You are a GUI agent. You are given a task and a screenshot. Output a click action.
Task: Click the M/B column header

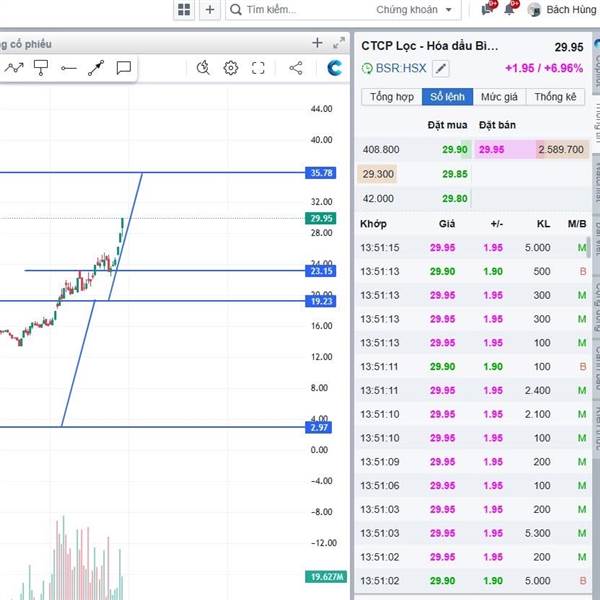click(577, 224)
